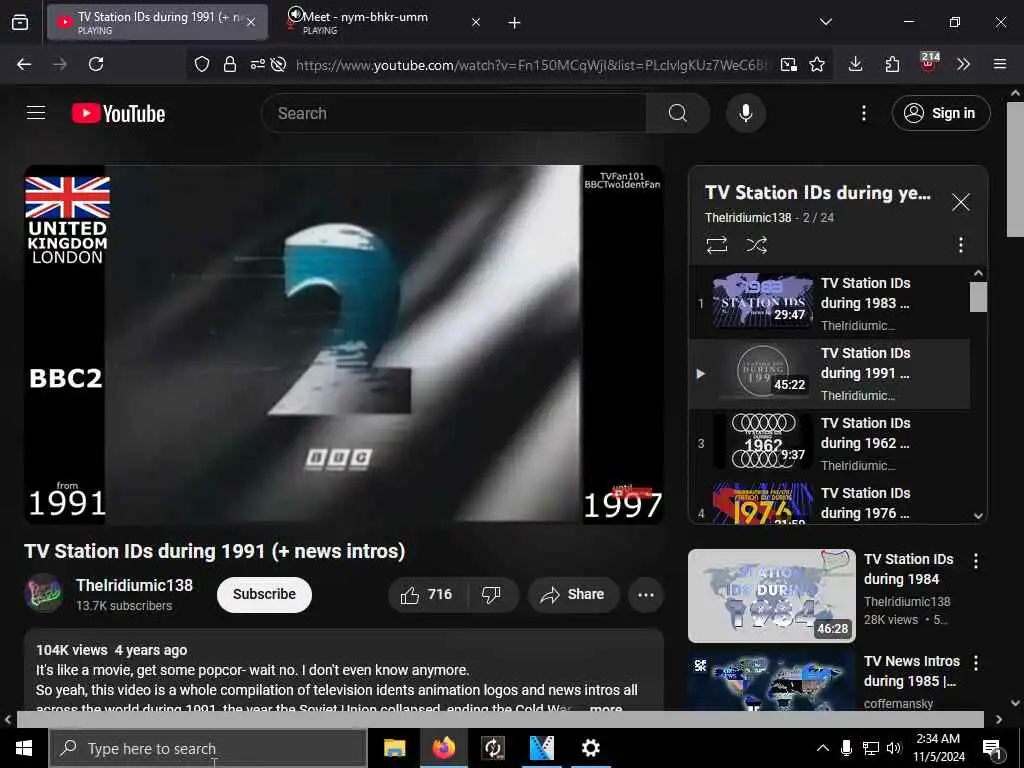Like the video with thumbs up
Image resolution: width=1024 pixels, height=768 pixels.
tap(426, 594)
